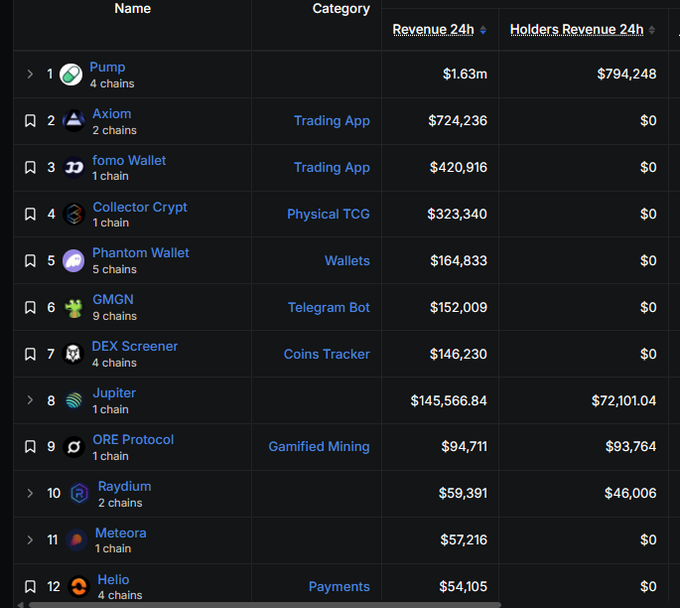Screen dimensions: 680x608
Task: Click the $724,236 revenue value
Action: click(x=458, y=121)
